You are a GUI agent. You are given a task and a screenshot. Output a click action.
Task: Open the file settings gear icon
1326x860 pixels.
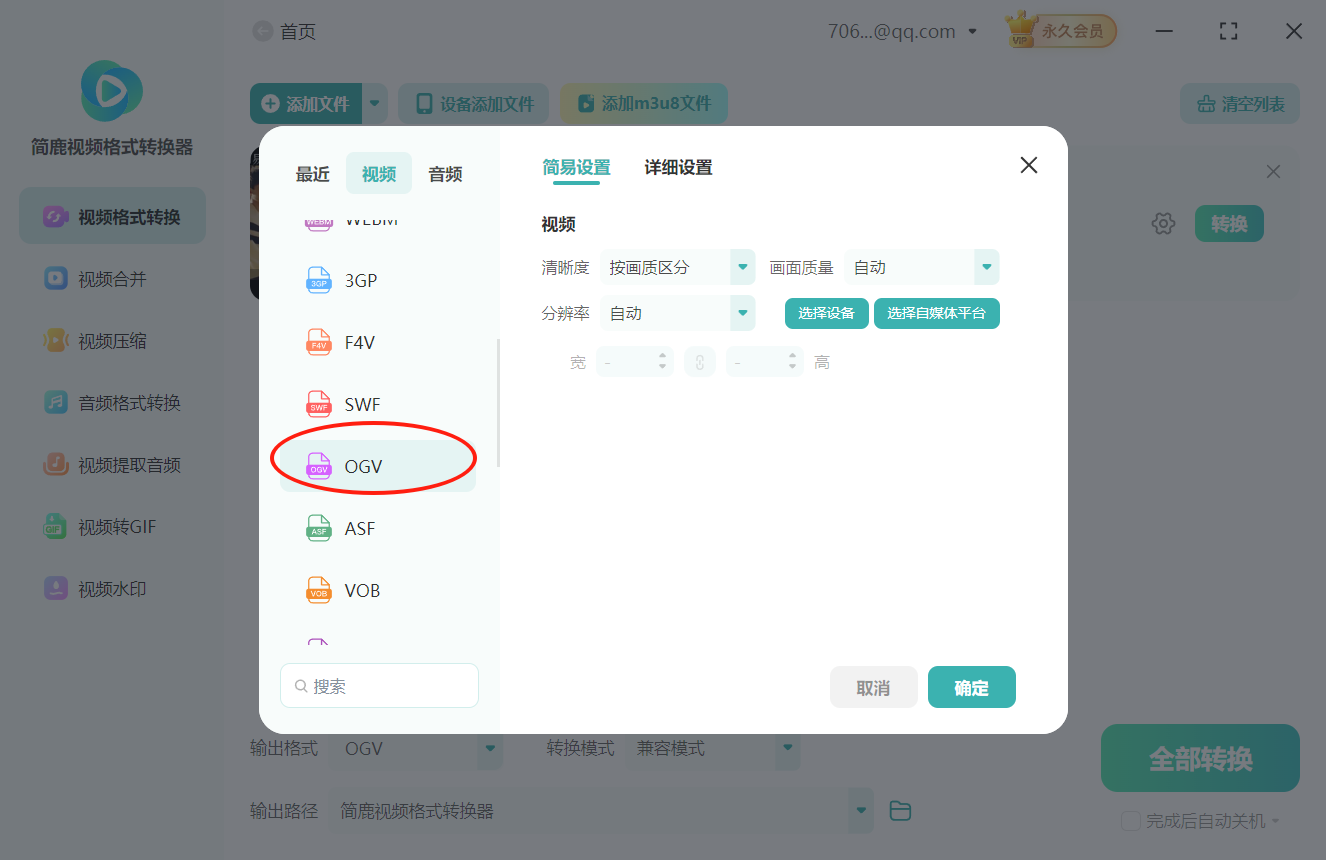pos(1163,223)
